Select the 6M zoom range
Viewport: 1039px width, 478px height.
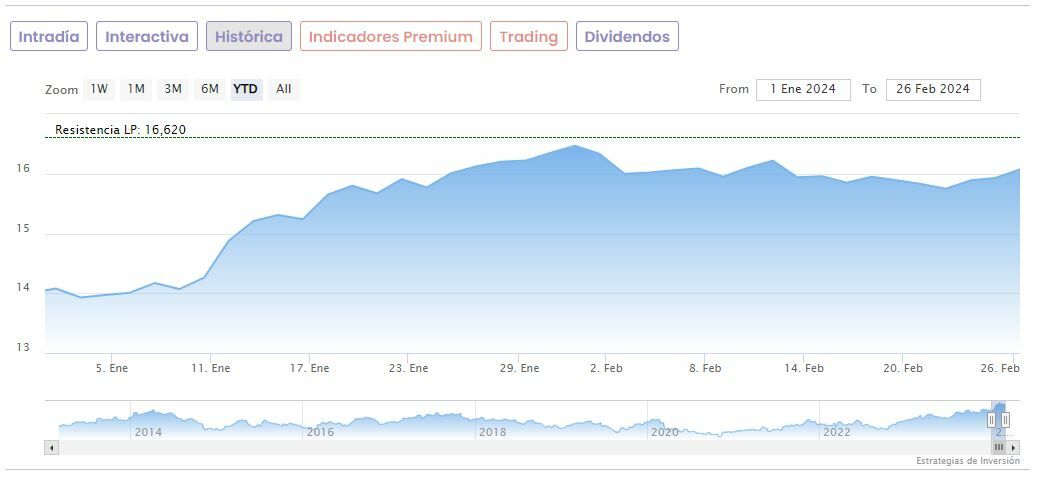209,89
